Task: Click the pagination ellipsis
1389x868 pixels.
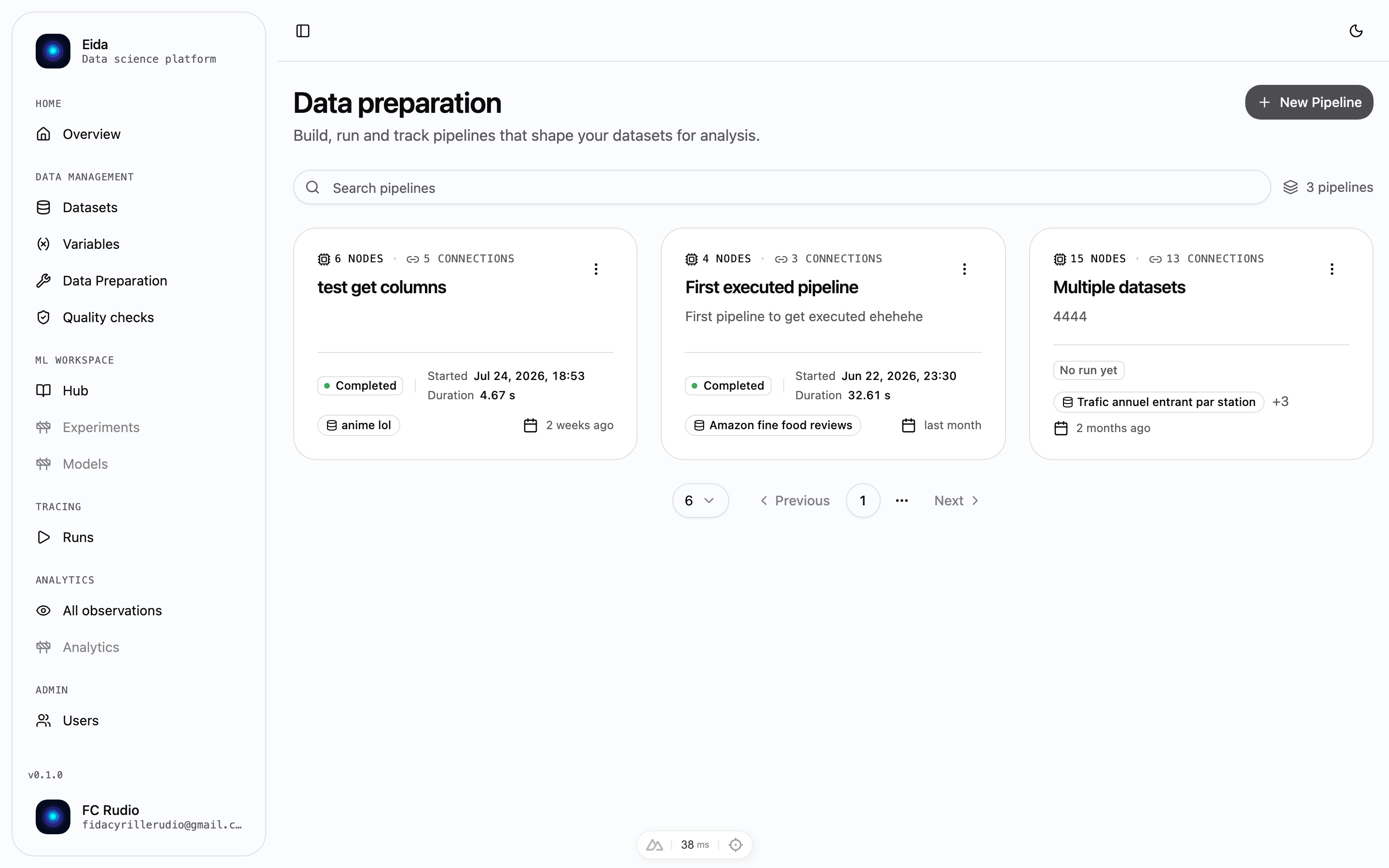Action: pyautogui.click(x=902, y=501)
